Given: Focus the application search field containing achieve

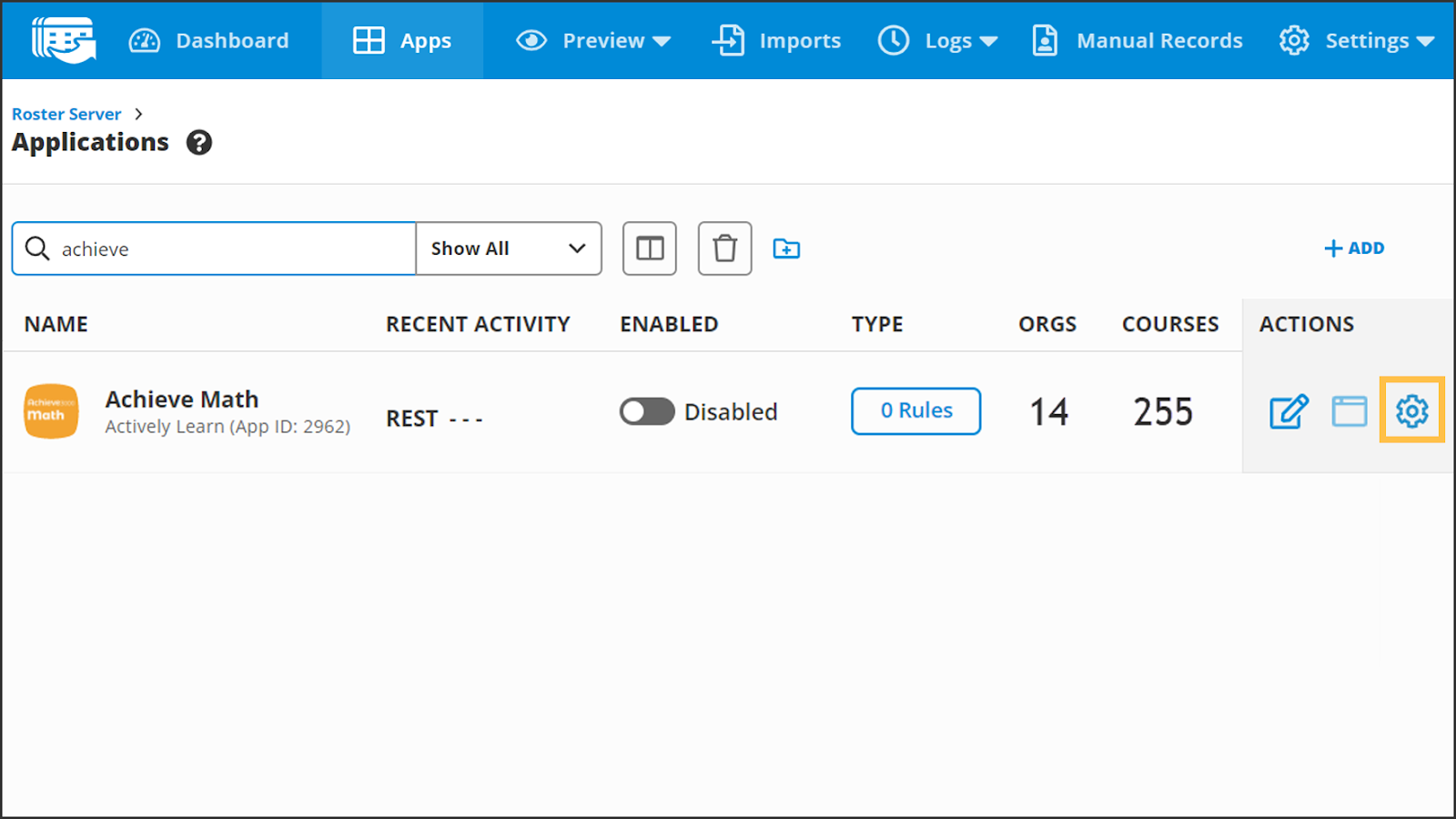Looking at the screenshot, I should [214, 248].
